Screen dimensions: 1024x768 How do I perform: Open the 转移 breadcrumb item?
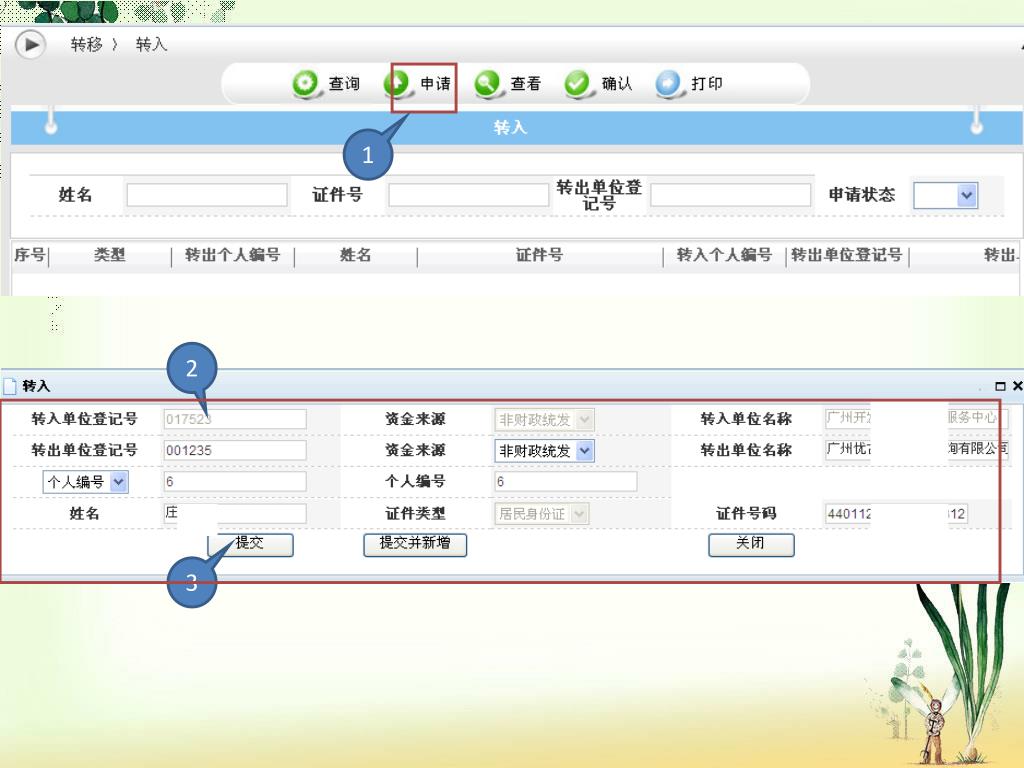pos(87,44)
